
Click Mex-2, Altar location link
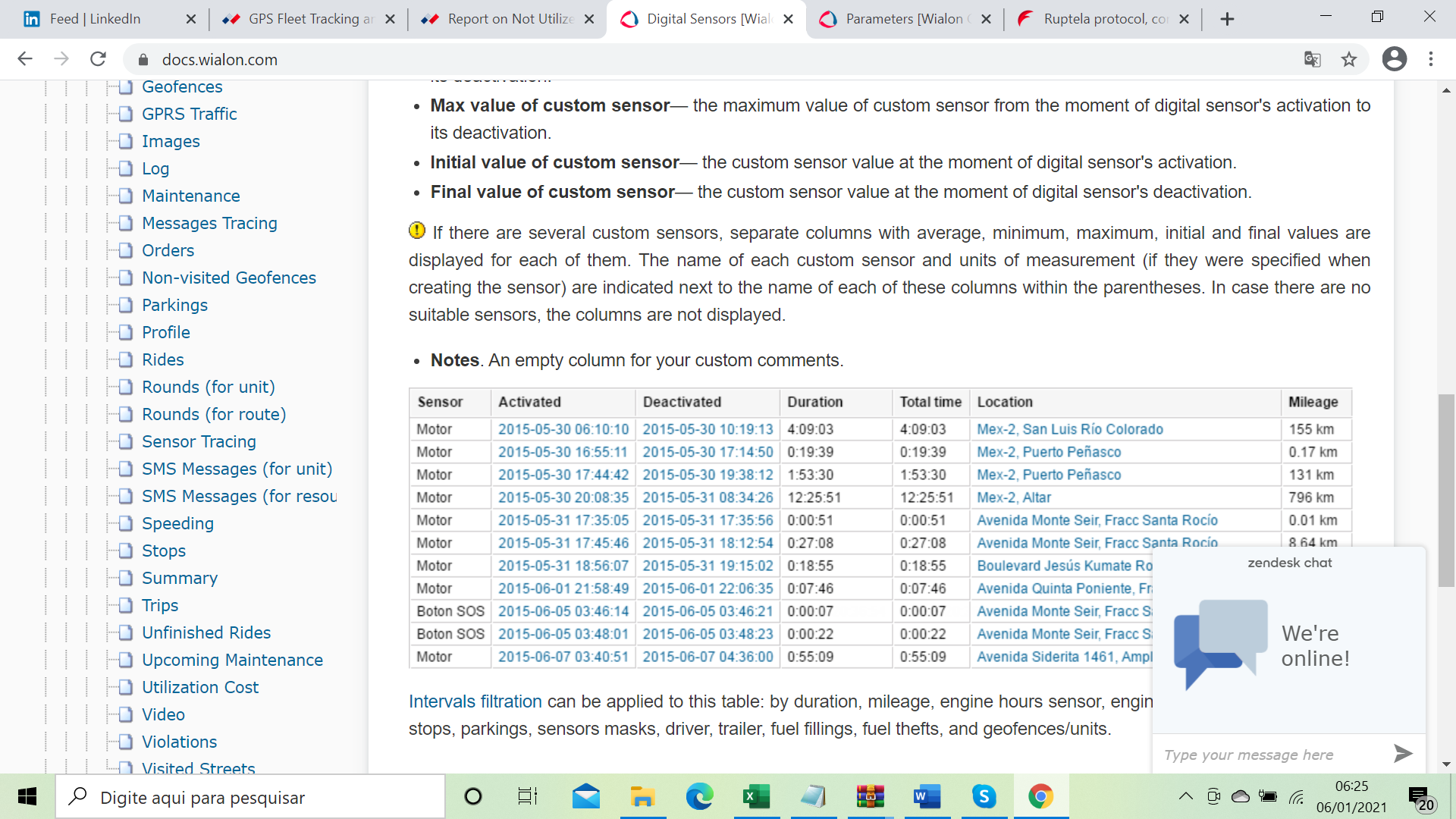click(1013, 497)
